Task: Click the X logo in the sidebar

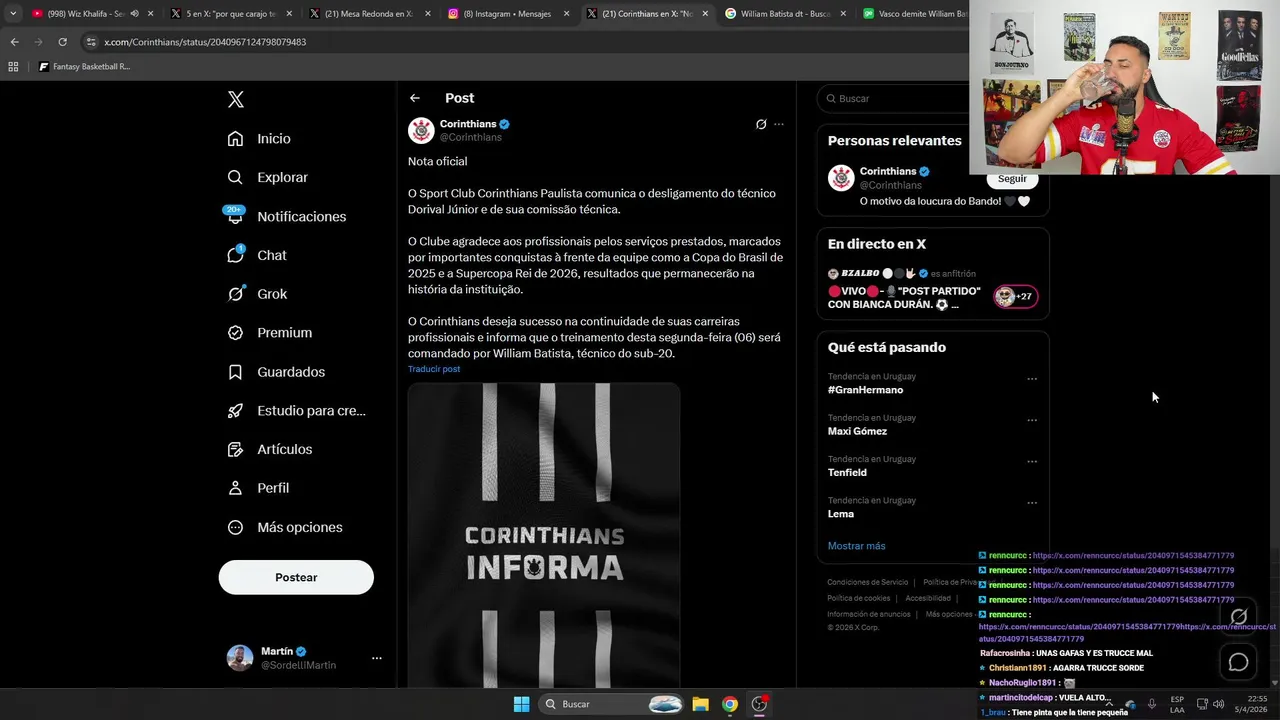Action: click(x=236, y=99)
